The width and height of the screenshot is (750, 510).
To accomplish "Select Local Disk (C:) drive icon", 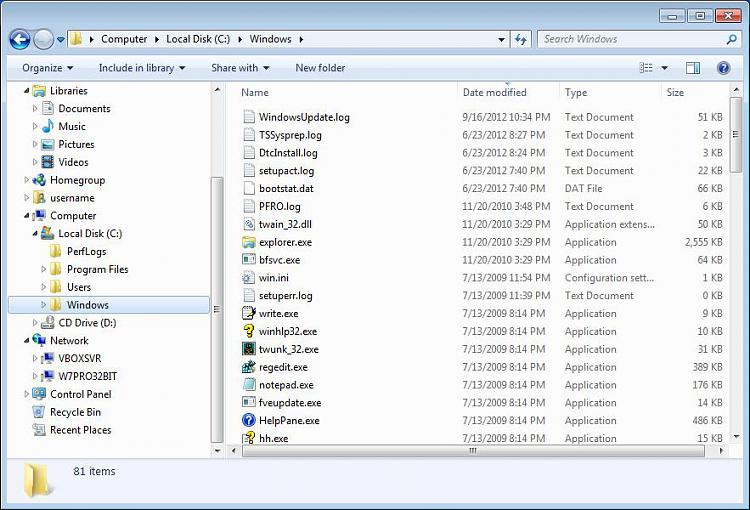I will [47, 233].
